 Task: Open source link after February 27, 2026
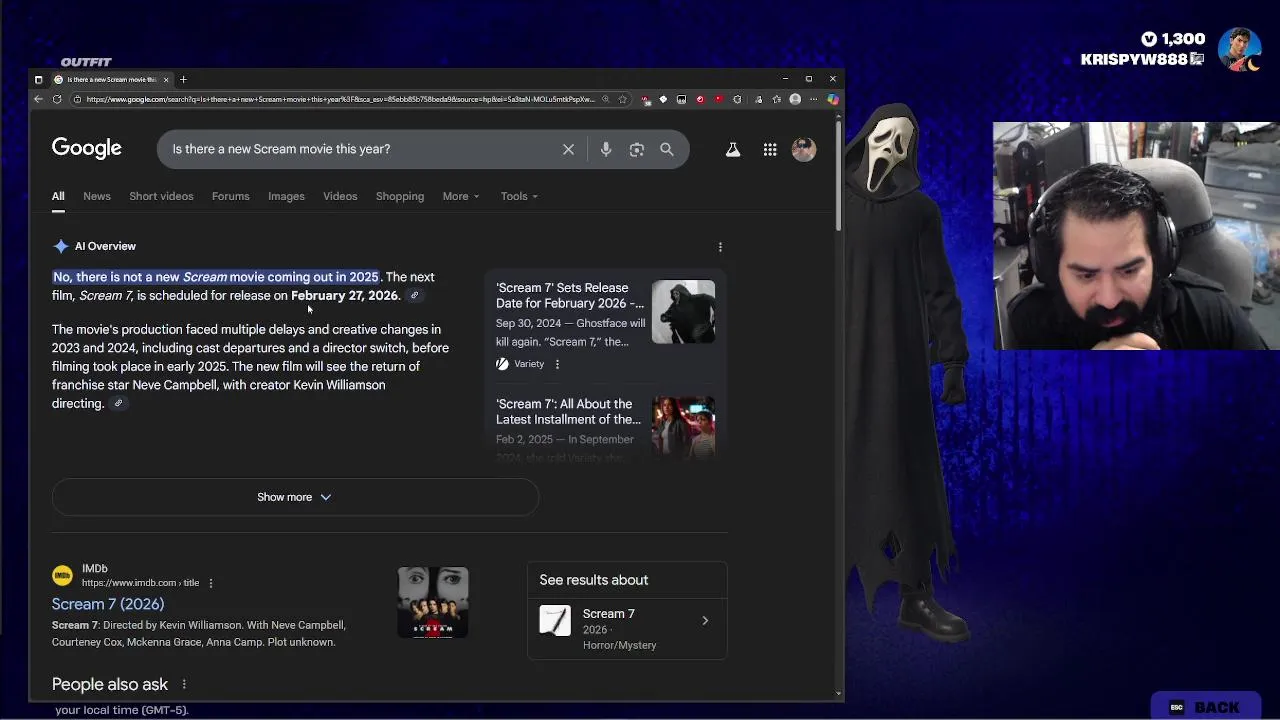tap(414, 295)
